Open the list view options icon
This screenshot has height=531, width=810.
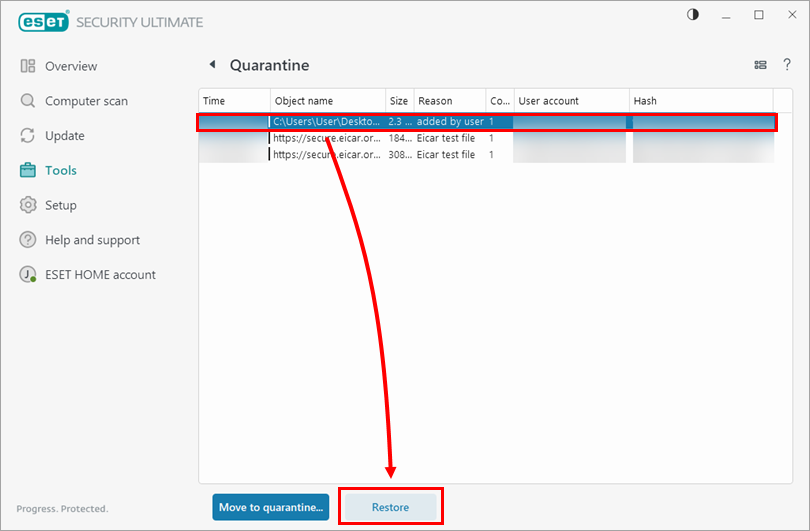point(761,65)
